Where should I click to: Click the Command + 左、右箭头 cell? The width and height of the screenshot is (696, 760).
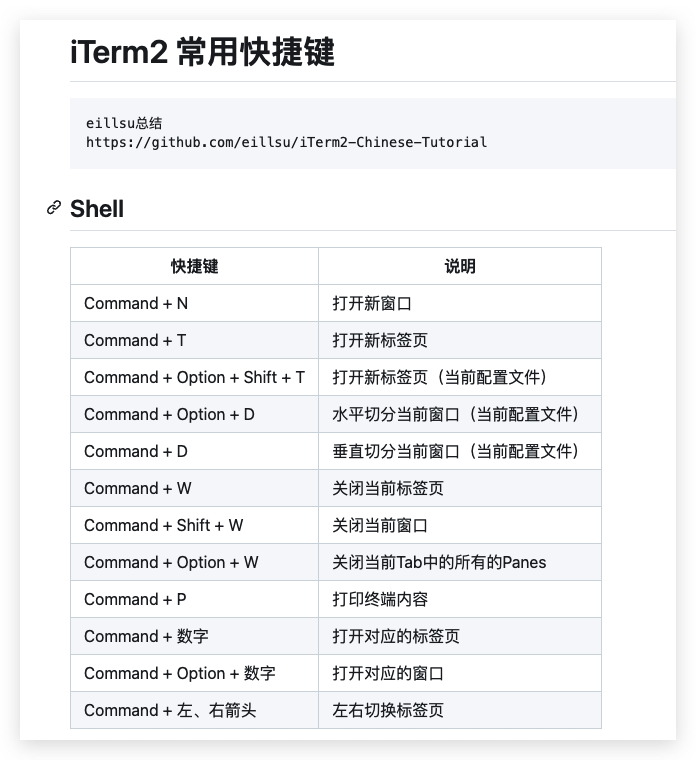pos(194,710)
